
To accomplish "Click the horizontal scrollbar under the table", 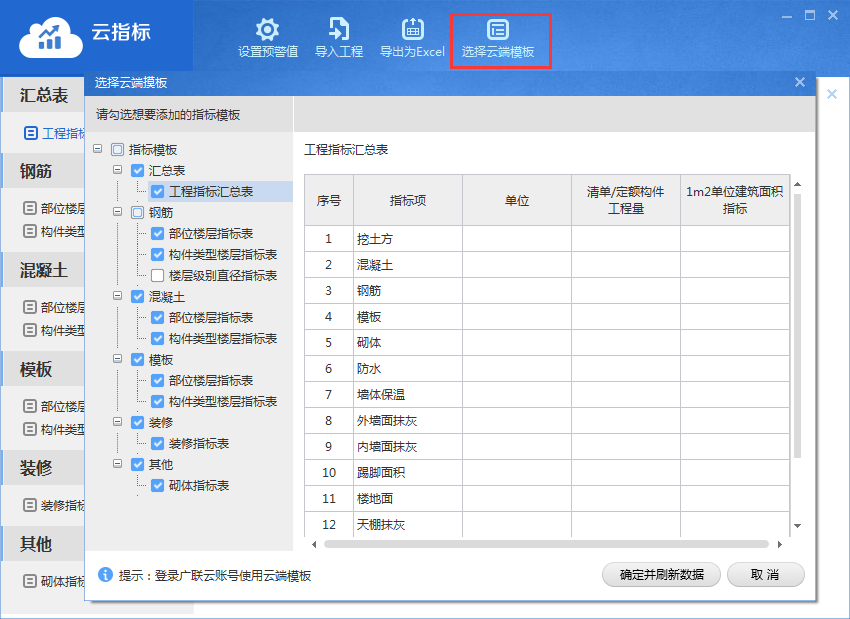I will pyautogui.click(x=547, y=544).
